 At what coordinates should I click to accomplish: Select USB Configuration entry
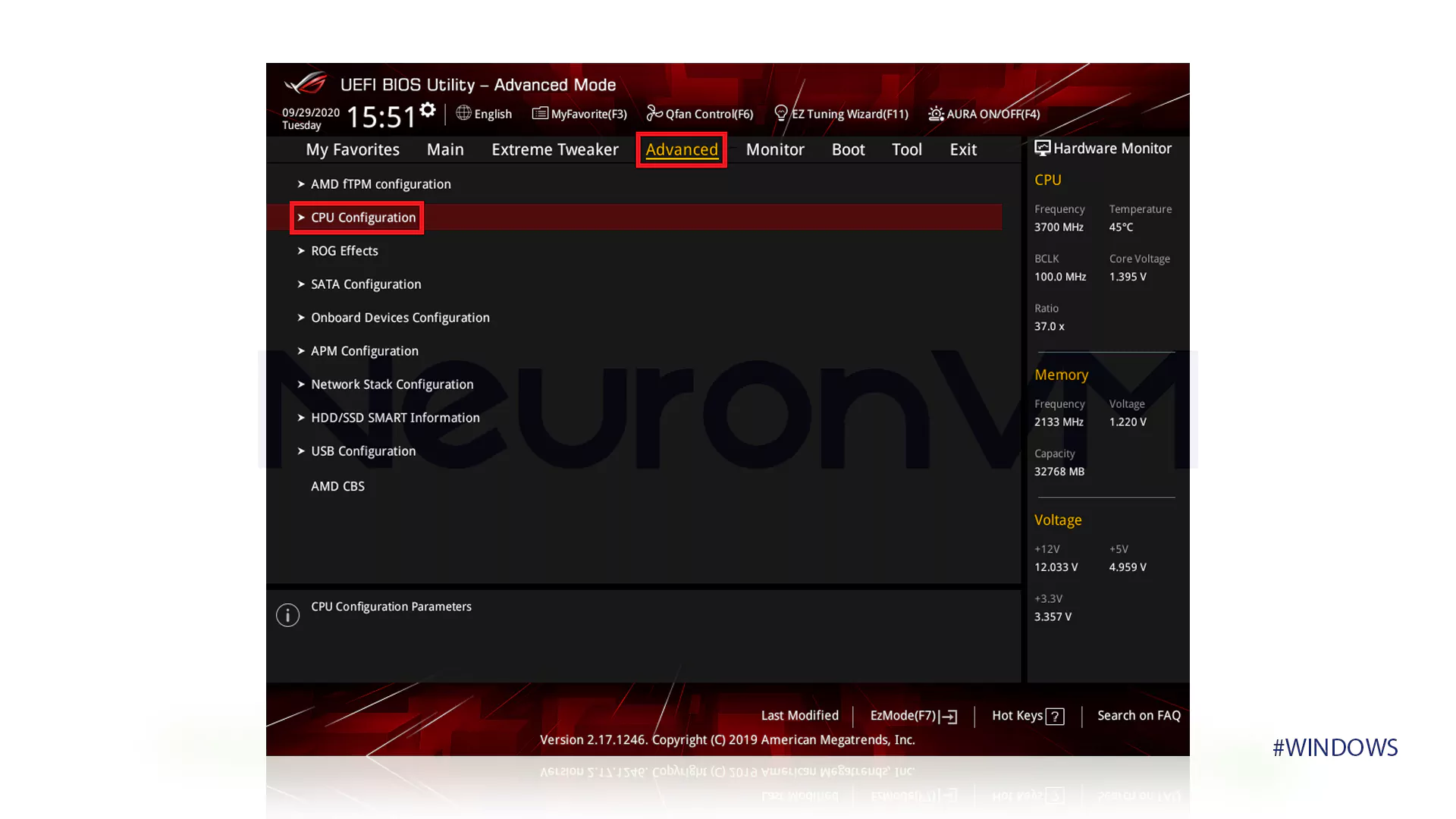363,451
